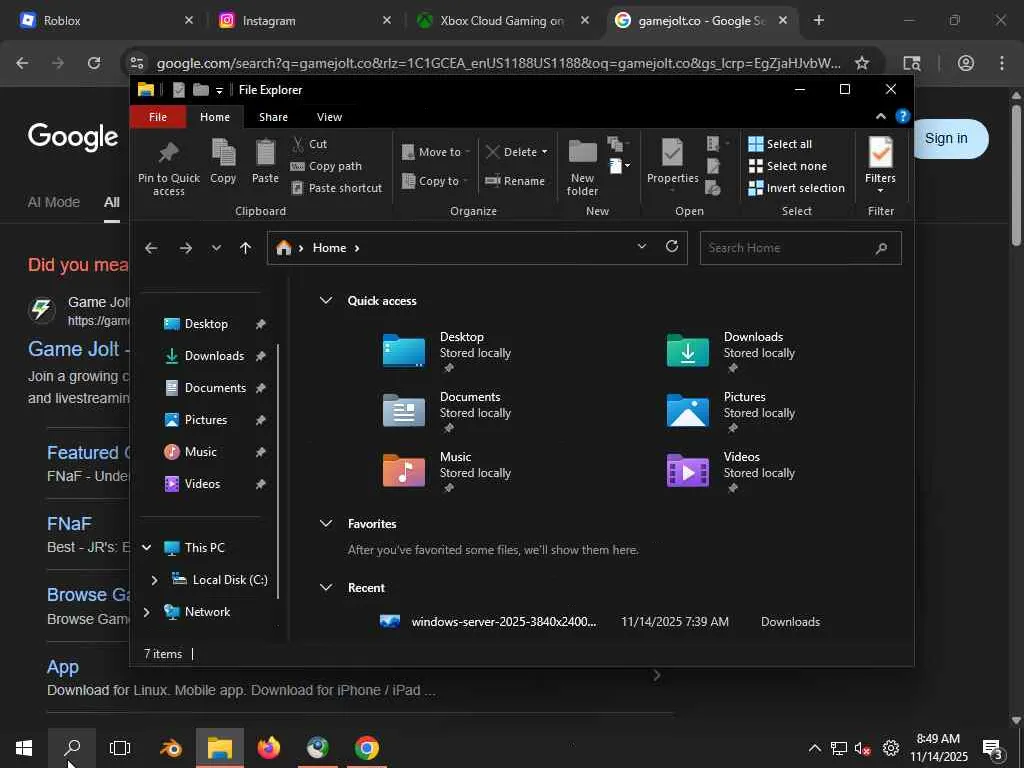
Task: Click Invert selection option
Action: click(796, 188)
